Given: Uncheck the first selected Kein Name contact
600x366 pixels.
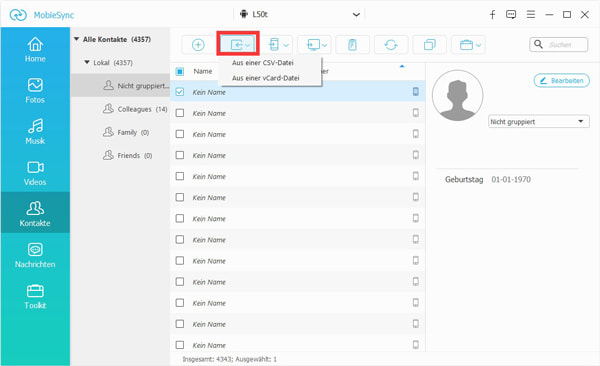Looking at the screenshot, I should coord(179,92).
